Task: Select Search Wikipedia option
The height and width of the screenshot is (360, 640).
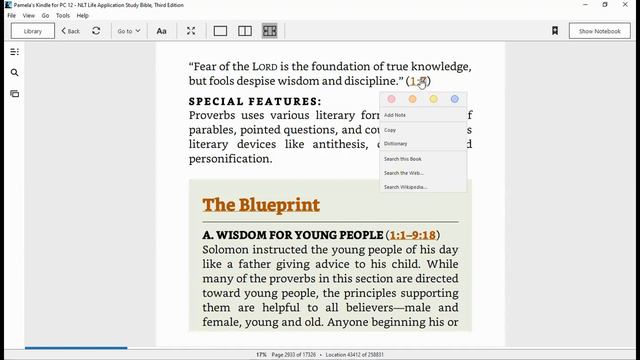Action: pyautogui.click(x=423, y=187)
